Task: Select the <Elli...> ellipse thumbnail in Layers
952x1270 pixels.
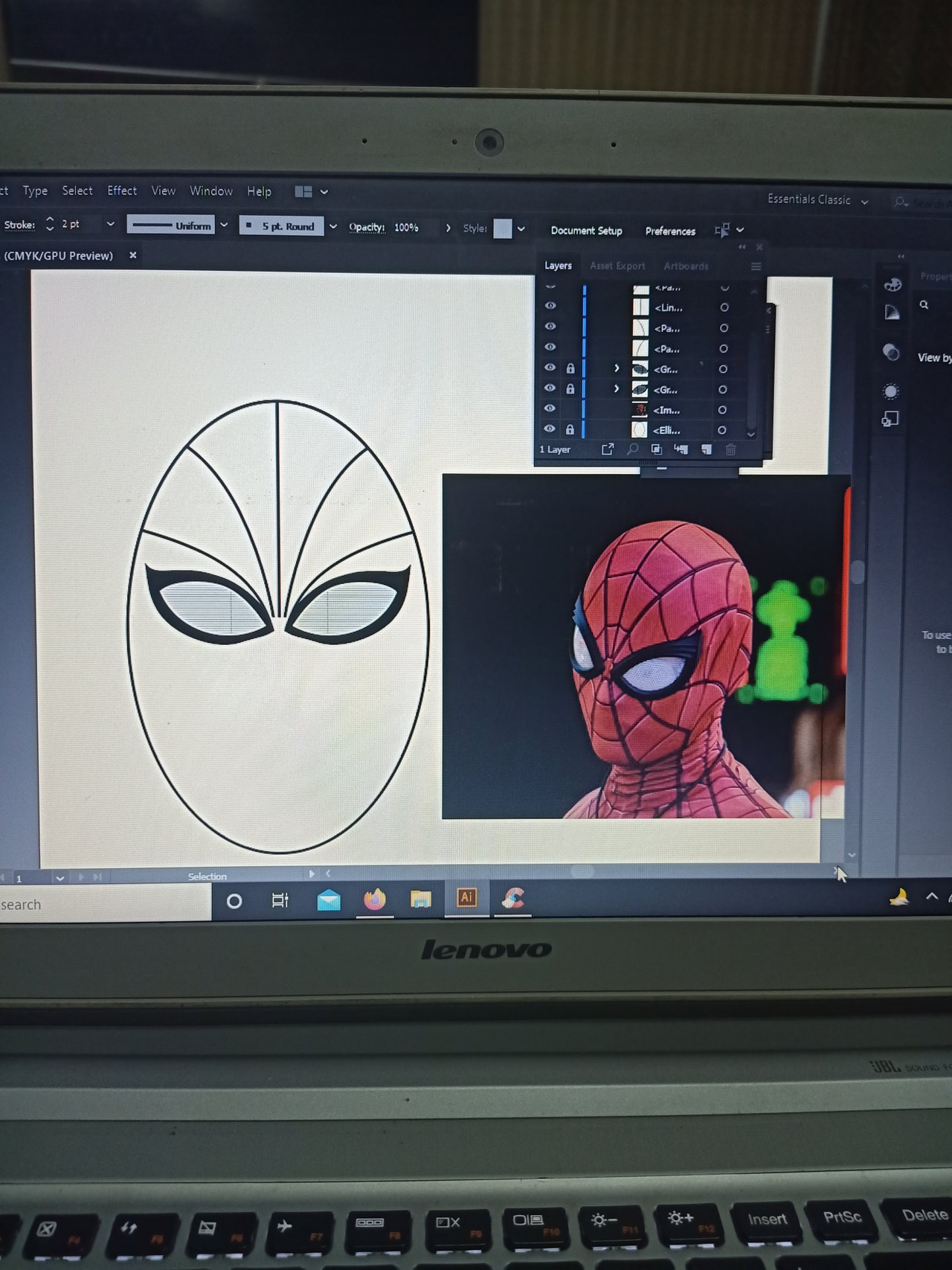Action: click(x=639, y=429)
